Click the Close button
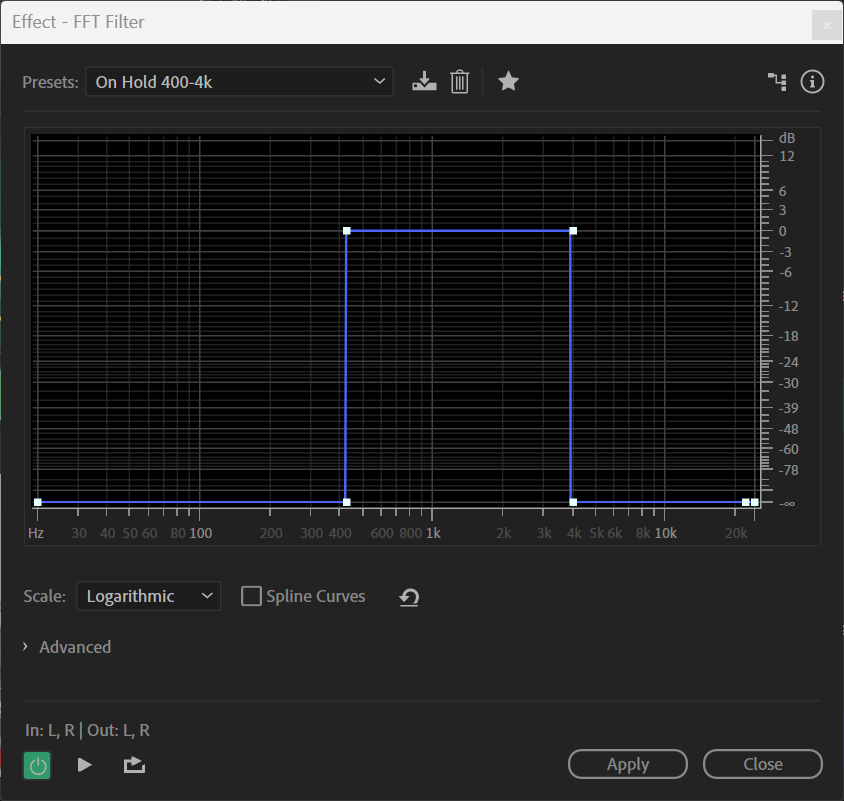 762,764
